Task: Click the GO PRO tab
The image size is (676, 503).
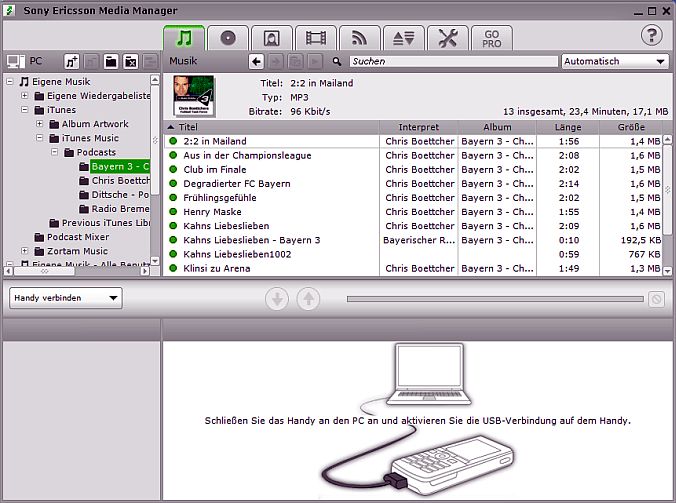Action: pyautogui.click(x=491, y=38)
